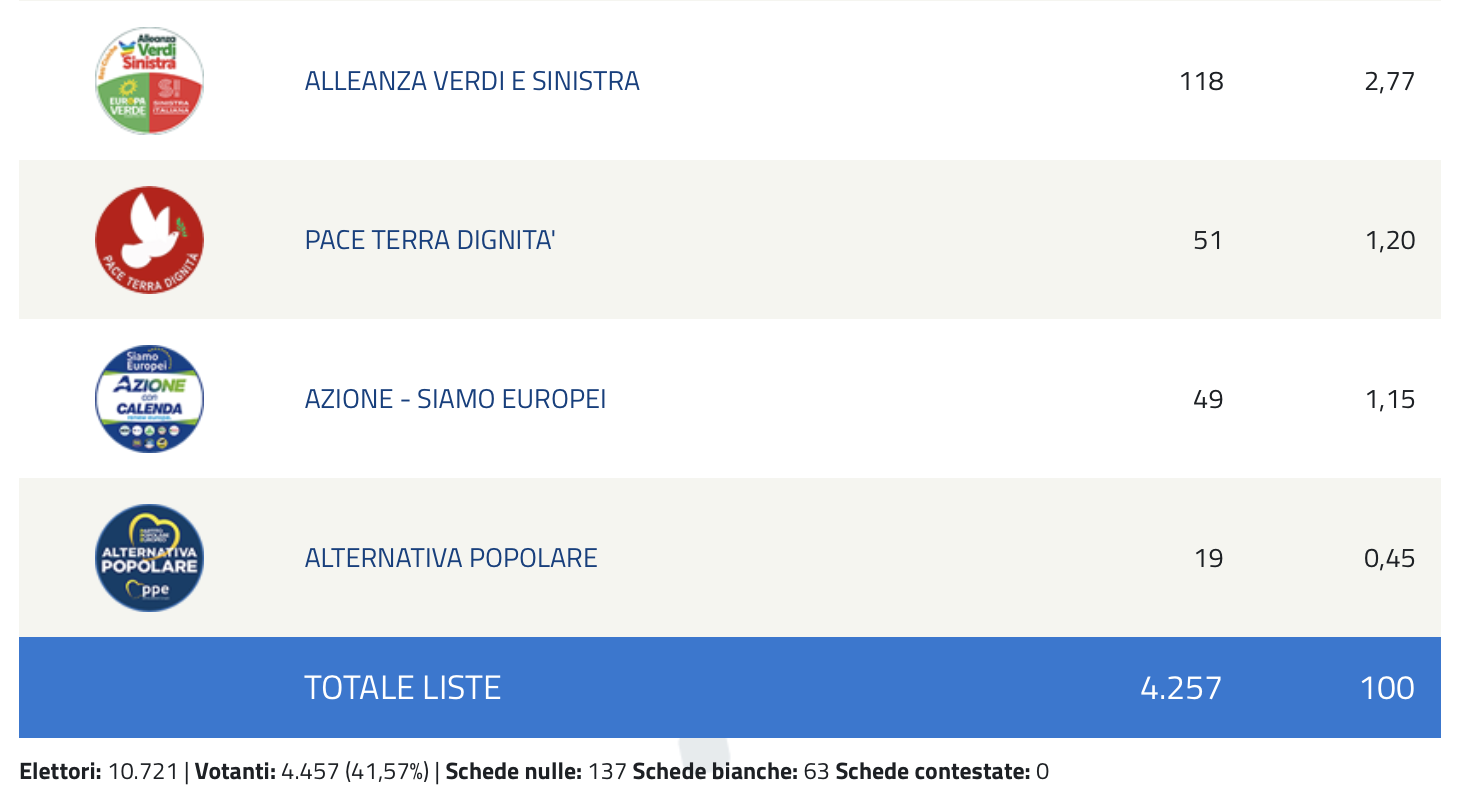Click the 51 votes value
This screenshot has width=1459, height=811.
1208,240
